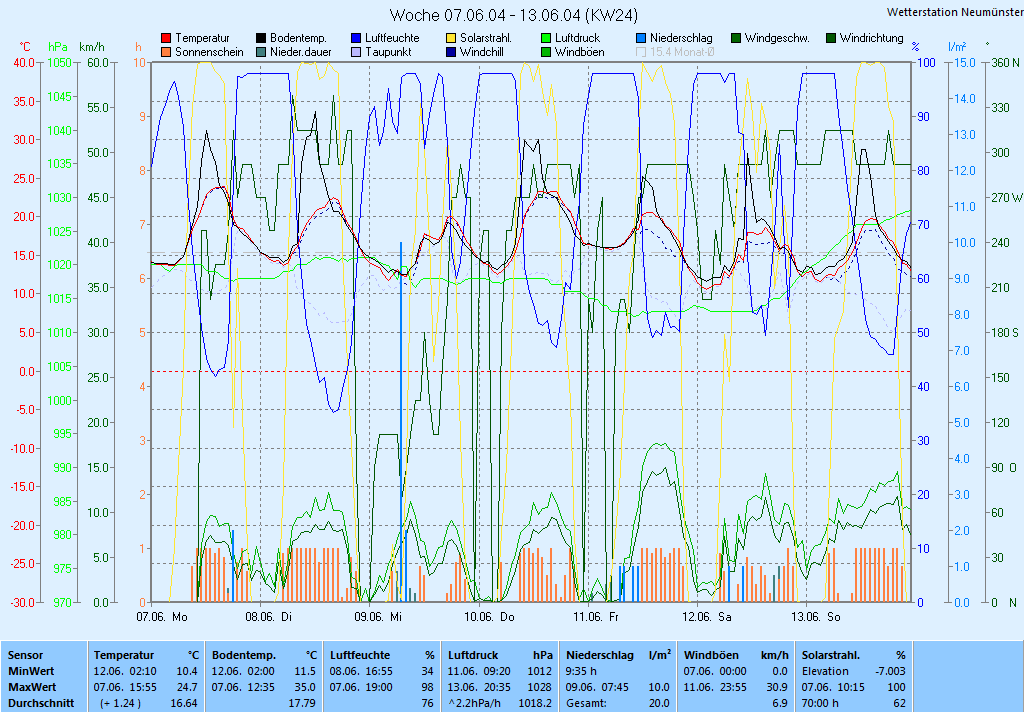The height and width of the screenshot is (712, 1024).
Task: Click the x-axis label 13.06. So
Action: tap(816, 617)
